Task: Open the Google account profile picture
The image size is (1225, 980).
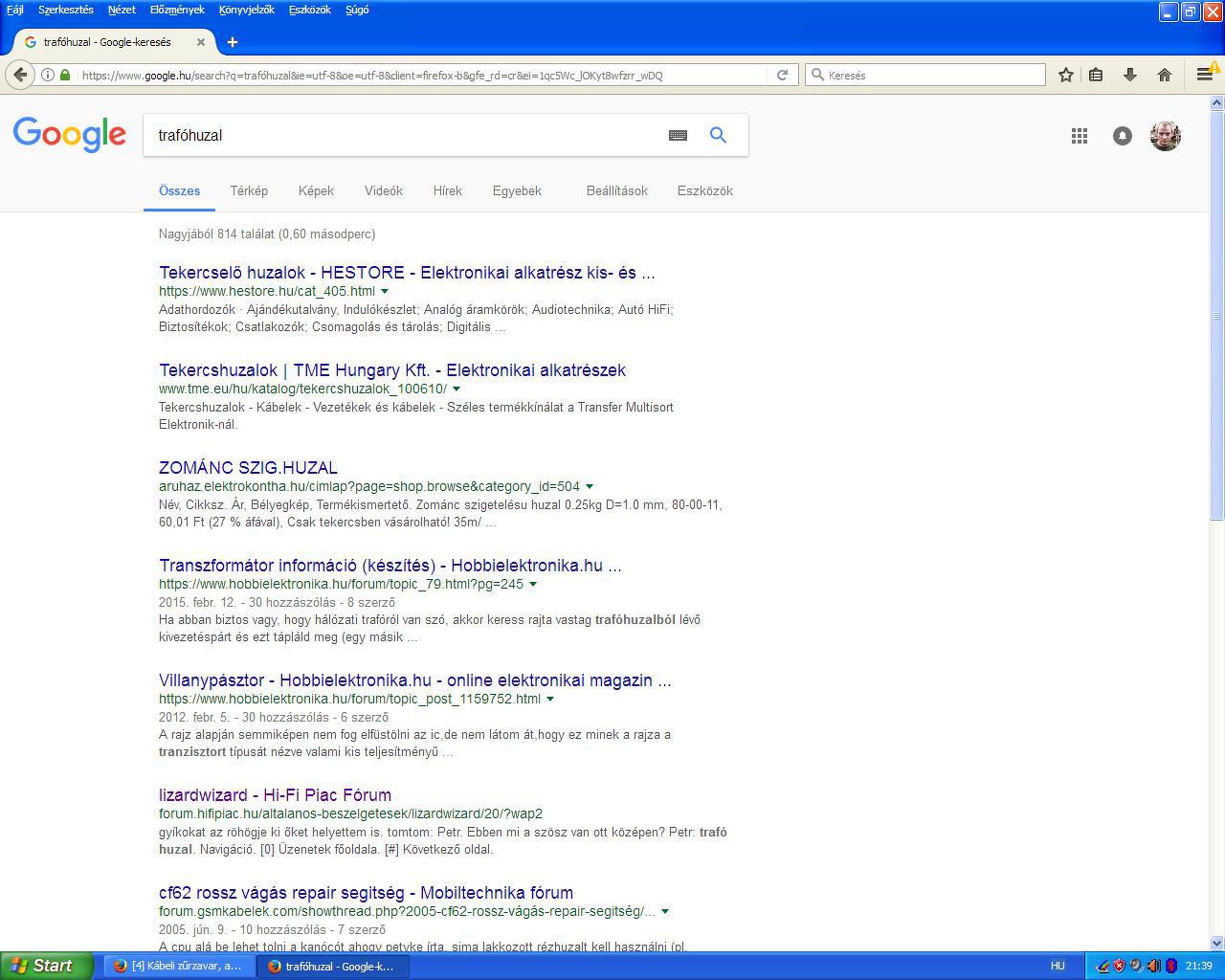Action: point(1166,136)
